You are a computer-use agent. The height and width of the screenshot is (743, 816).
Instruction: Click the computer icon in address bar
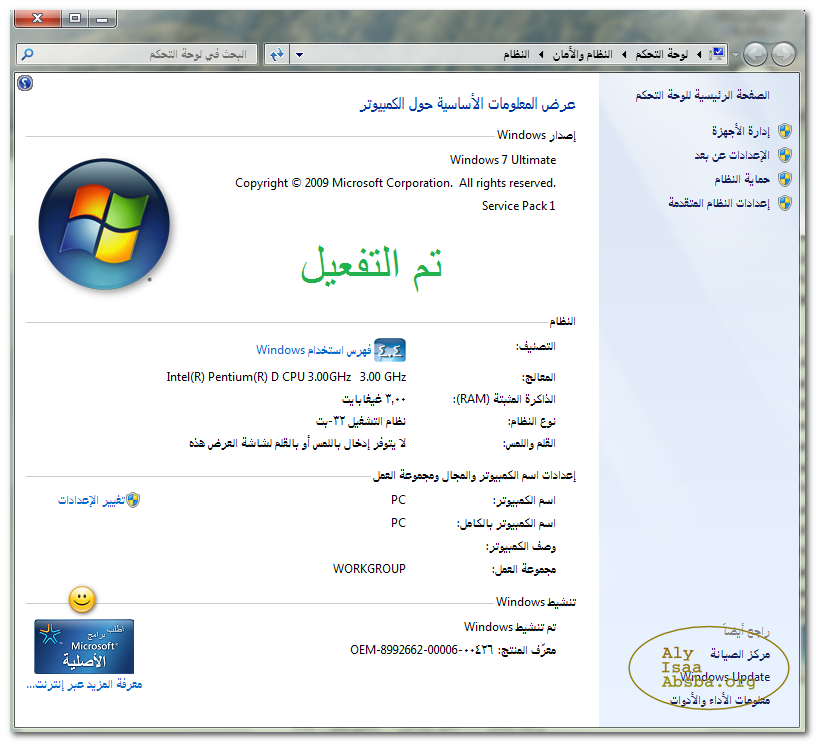(717, 54)
